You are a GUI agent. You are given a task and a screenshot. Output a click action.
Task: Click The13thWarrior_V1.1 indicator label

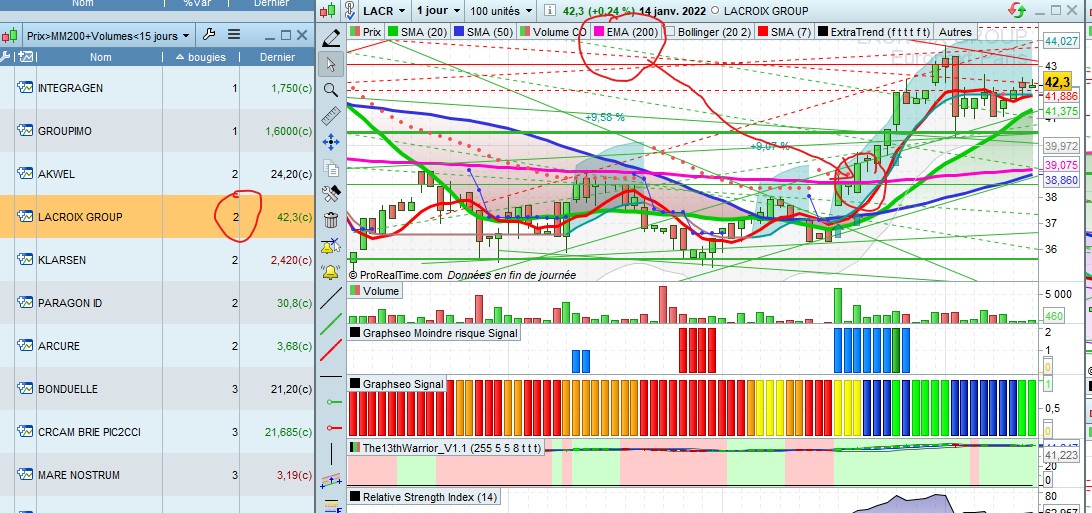445,448
